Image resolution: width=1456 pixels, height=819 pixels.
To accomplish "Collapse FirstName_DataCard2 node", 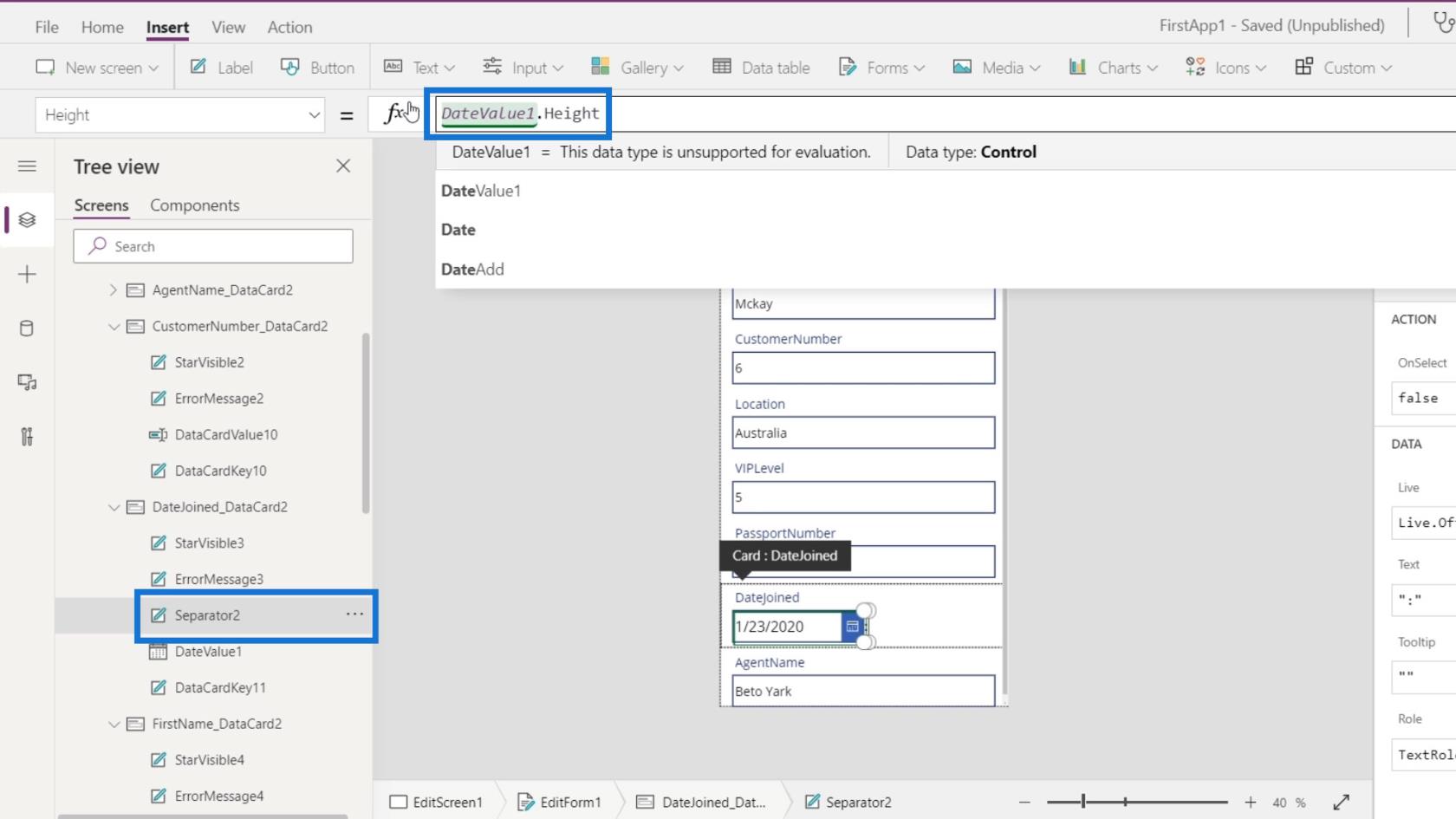I will [x=114, y=724].
